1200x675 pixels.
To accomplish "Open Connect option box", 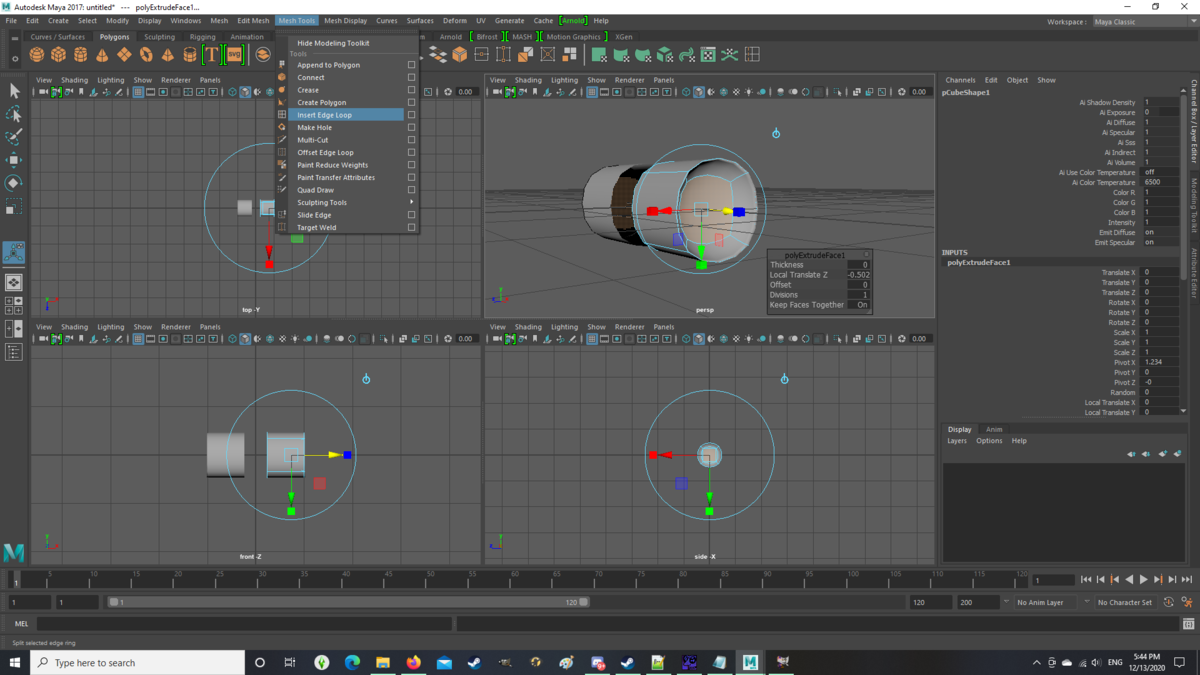I will 411,77.
